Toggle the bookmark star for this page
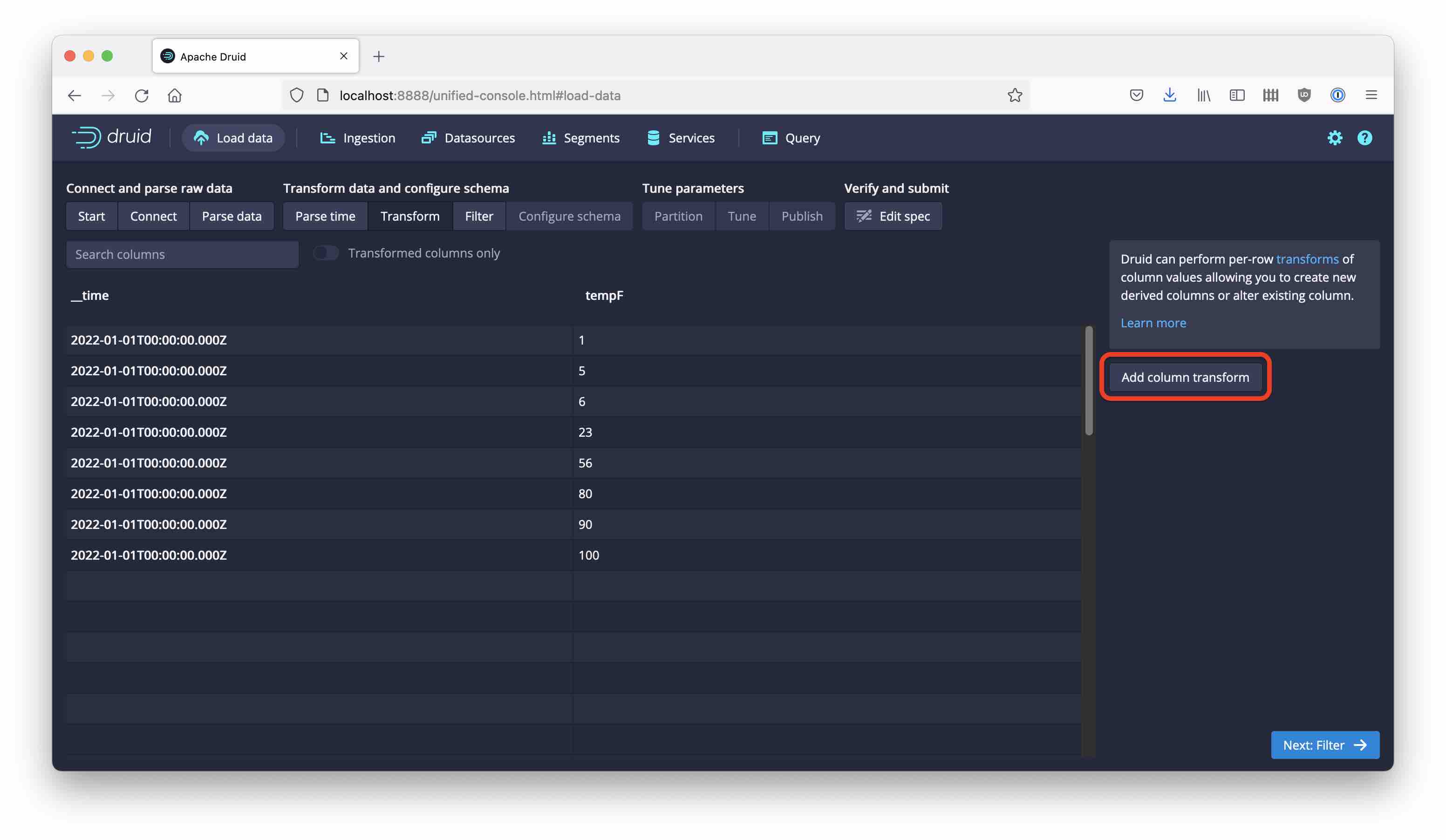Image resolution: width=1446 pixels, height=840 pixels. pyautogui.click(x=1015, y=95)
